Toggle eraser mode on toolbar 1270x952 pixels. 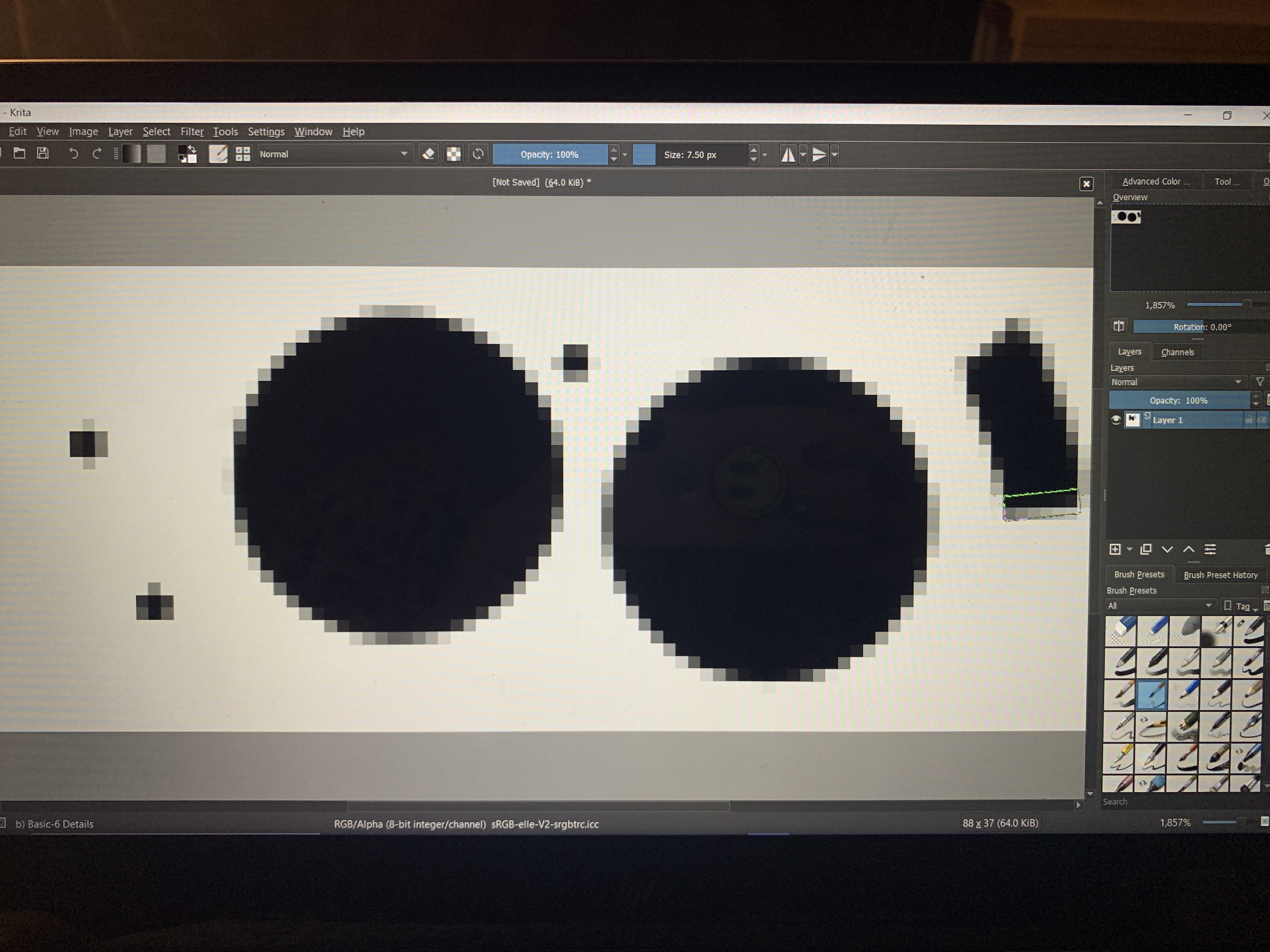click(428, 154)
